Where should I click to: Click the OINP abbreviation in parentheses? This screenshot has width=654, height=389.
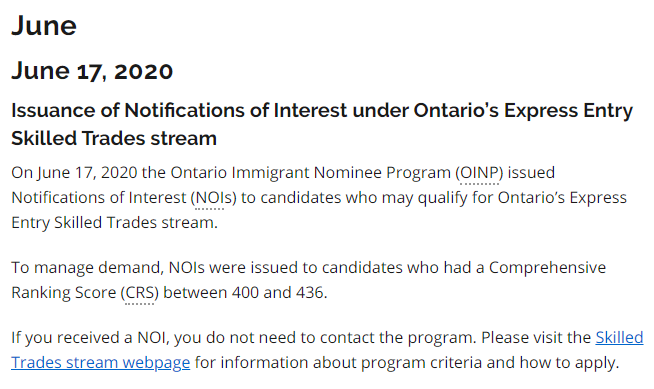tap(479, 173)
